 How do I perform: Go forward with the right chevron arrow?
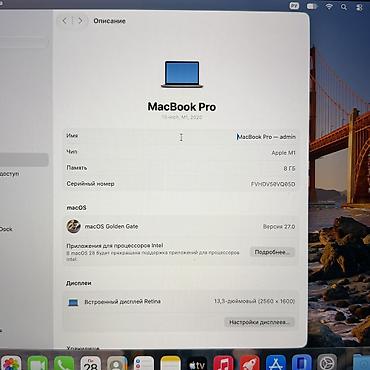(x=80, y=21)
